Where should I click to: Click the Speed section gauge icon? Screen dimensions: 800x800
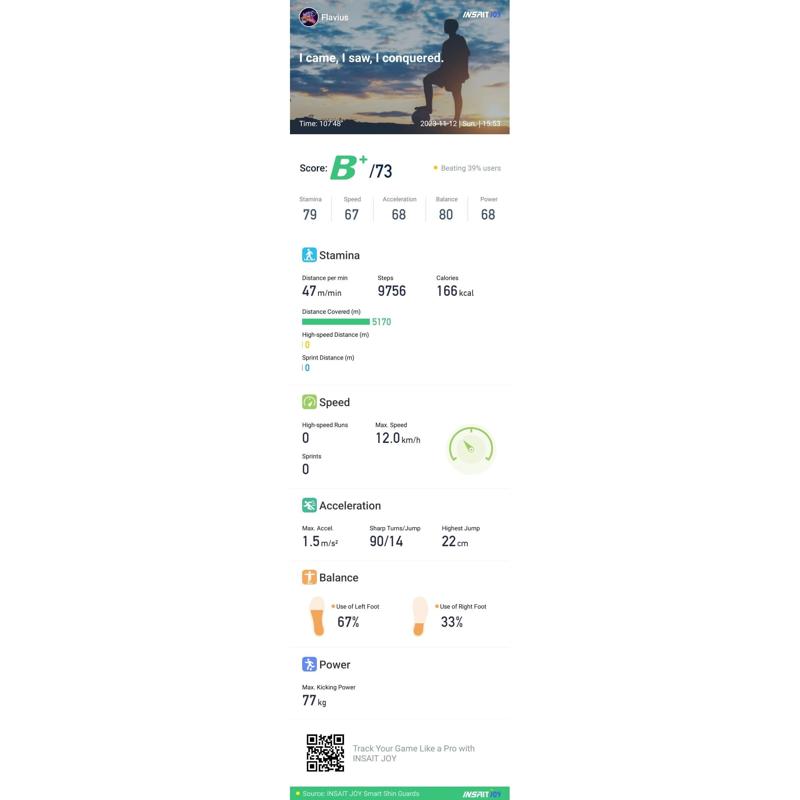(309, 402)
